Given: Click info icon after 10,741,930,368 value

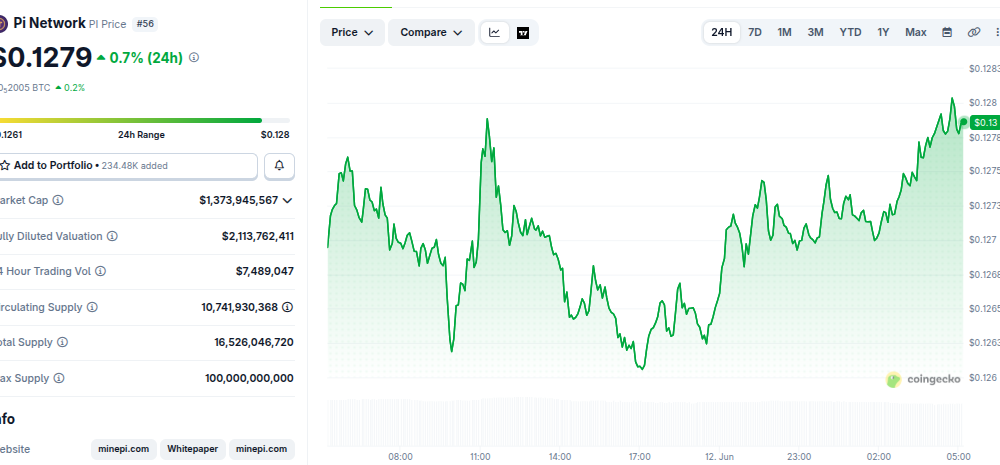Looking at the screenshot, I should pyautogui.click(x=288, y=307).
